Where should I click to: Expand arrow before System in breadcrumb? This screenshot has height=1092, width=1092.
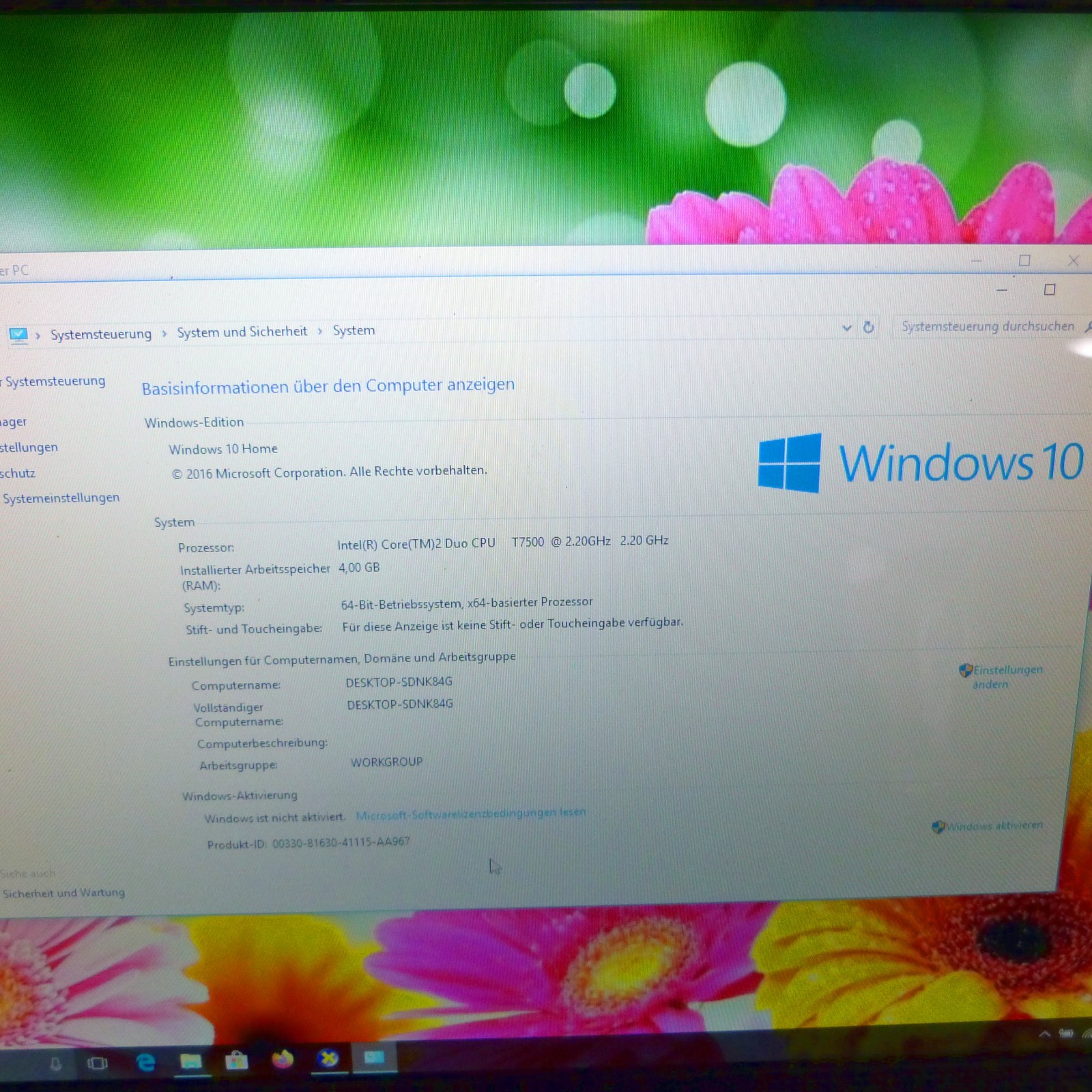pos(320,331)
